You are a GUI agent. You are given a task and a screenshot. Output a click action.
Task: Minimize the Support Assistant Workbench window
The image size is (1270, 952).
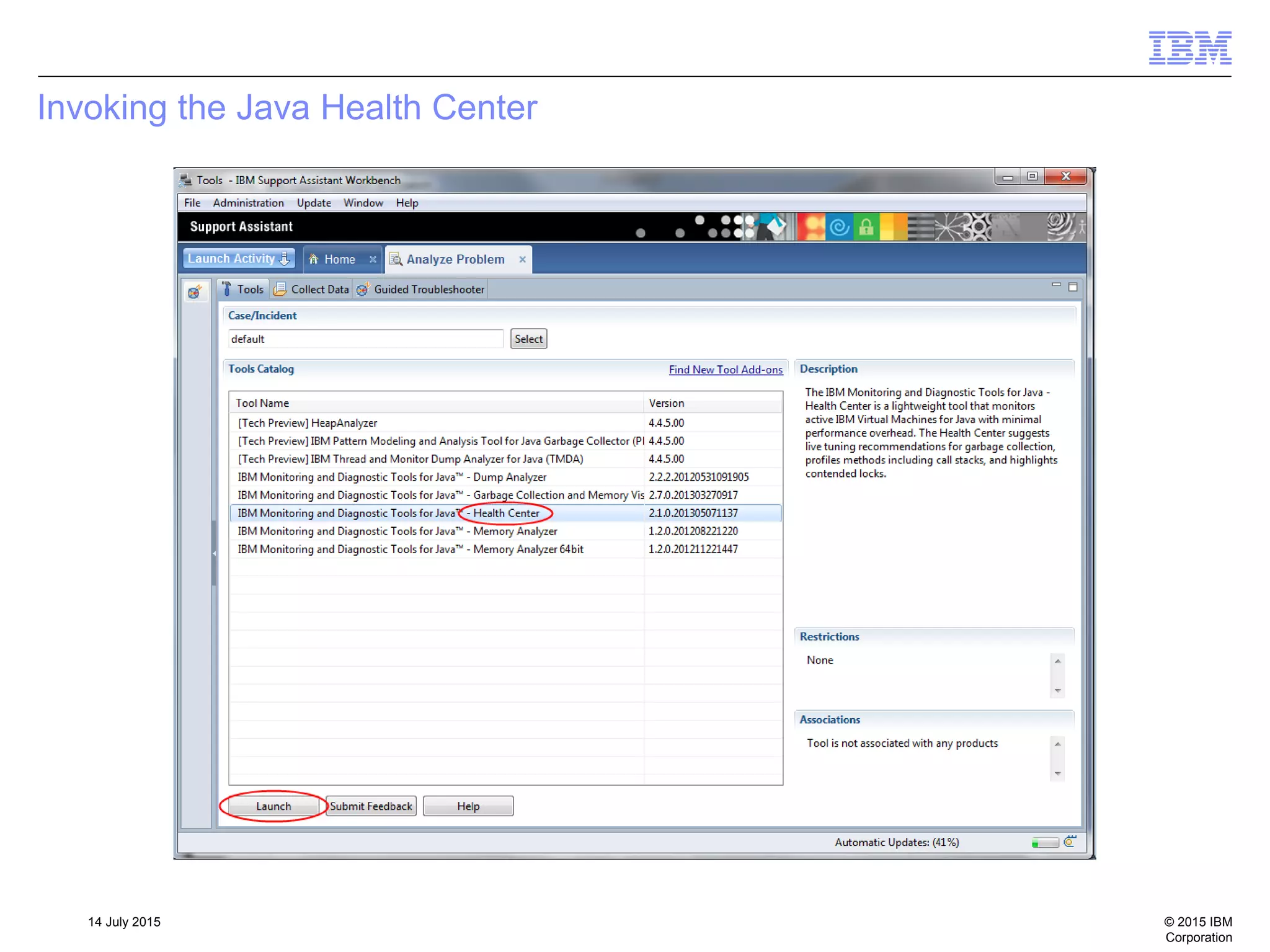click(1008, 177)
